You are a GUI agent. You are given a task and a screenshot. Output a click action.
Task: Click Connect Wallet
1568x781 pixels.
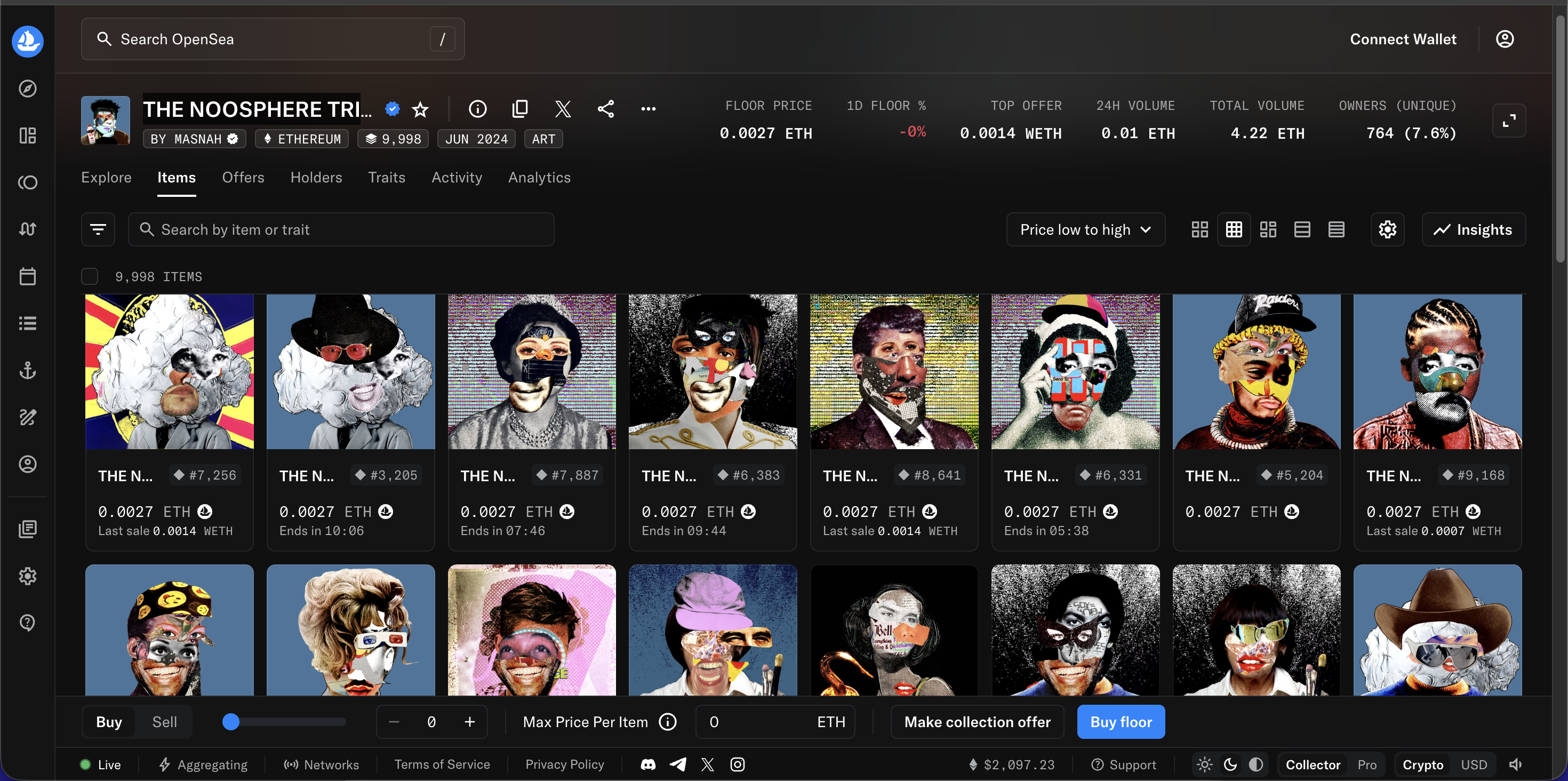pyautogui.click(x=1403, y=39)
